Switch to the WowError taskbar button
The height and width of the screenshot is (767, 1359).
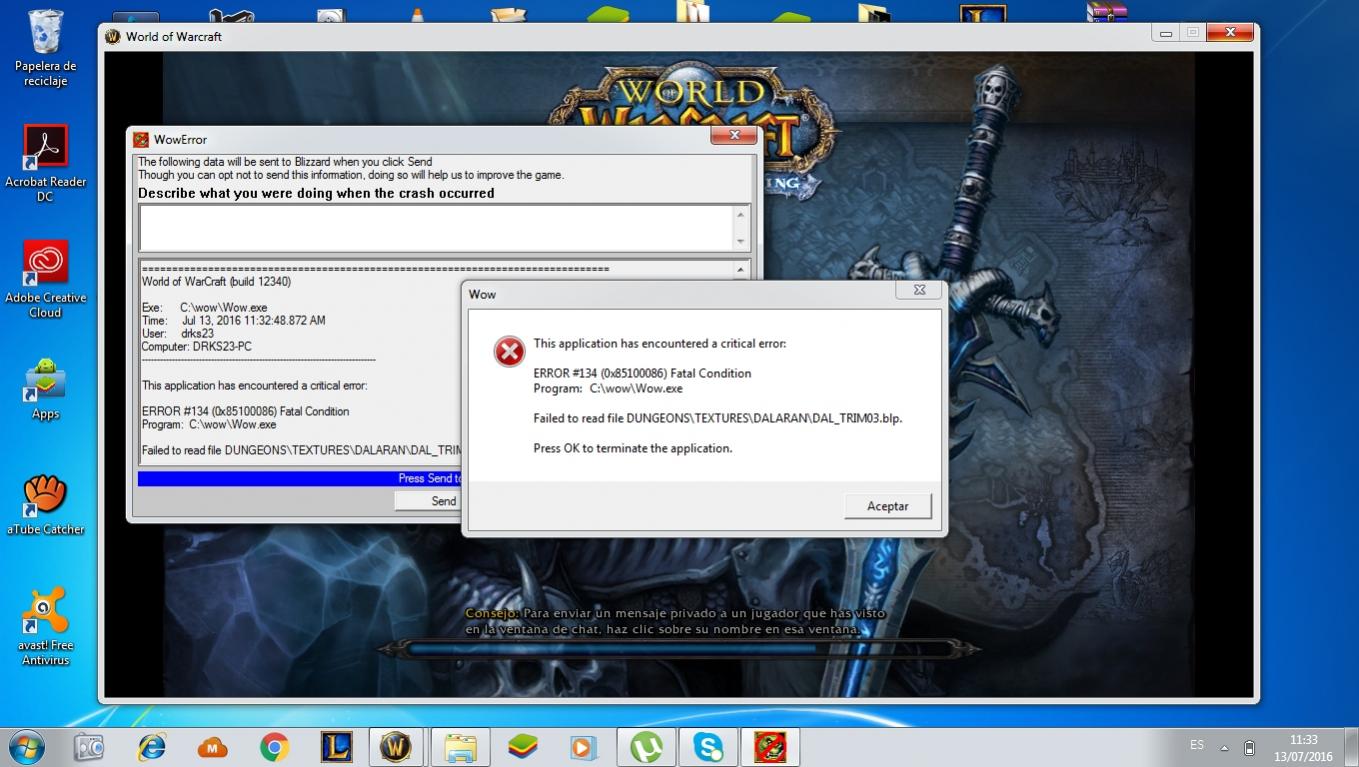pos(771,747)
